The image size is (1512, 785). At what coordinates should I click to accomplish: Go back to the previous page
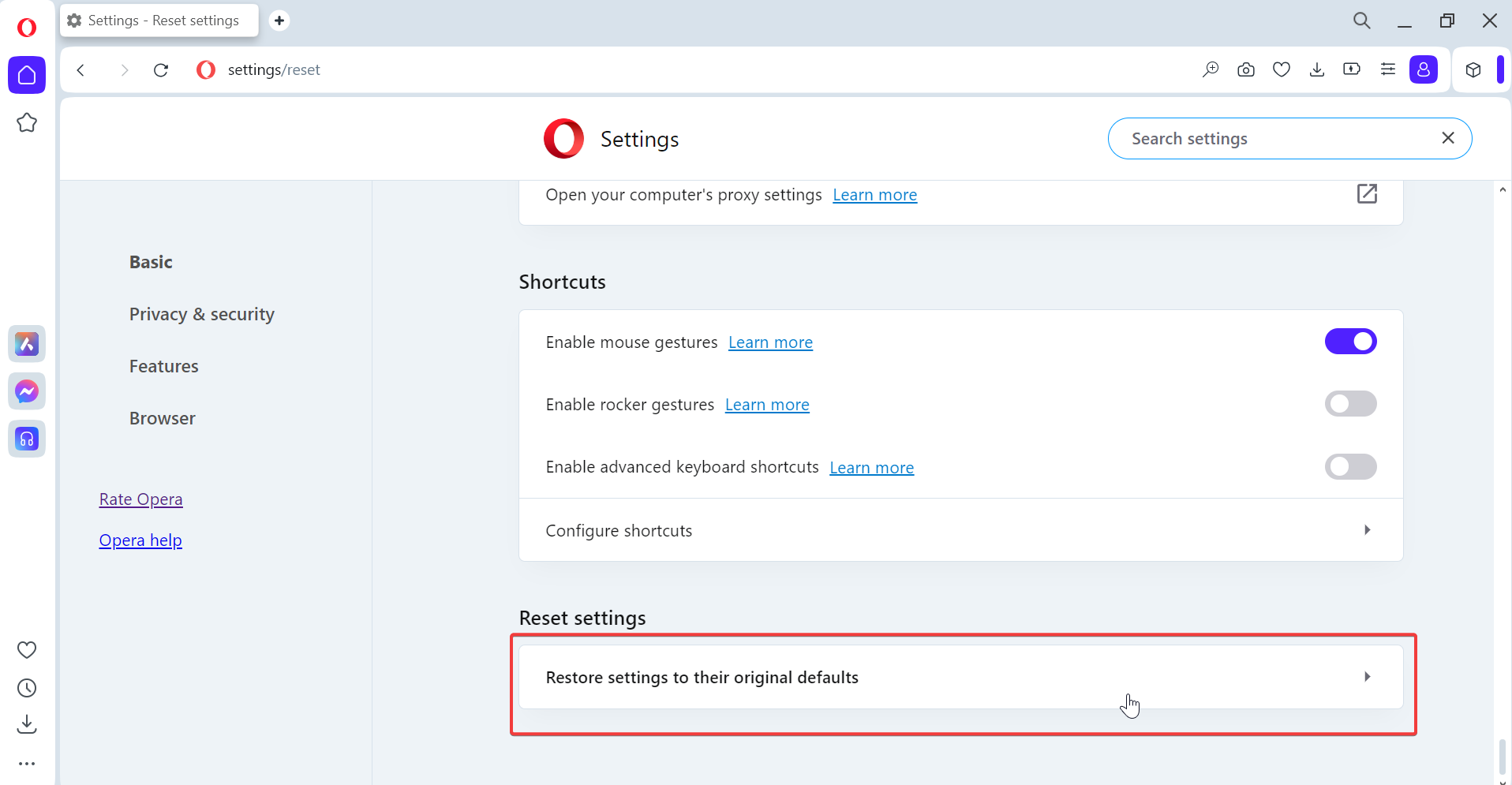(x=81, y=70)
